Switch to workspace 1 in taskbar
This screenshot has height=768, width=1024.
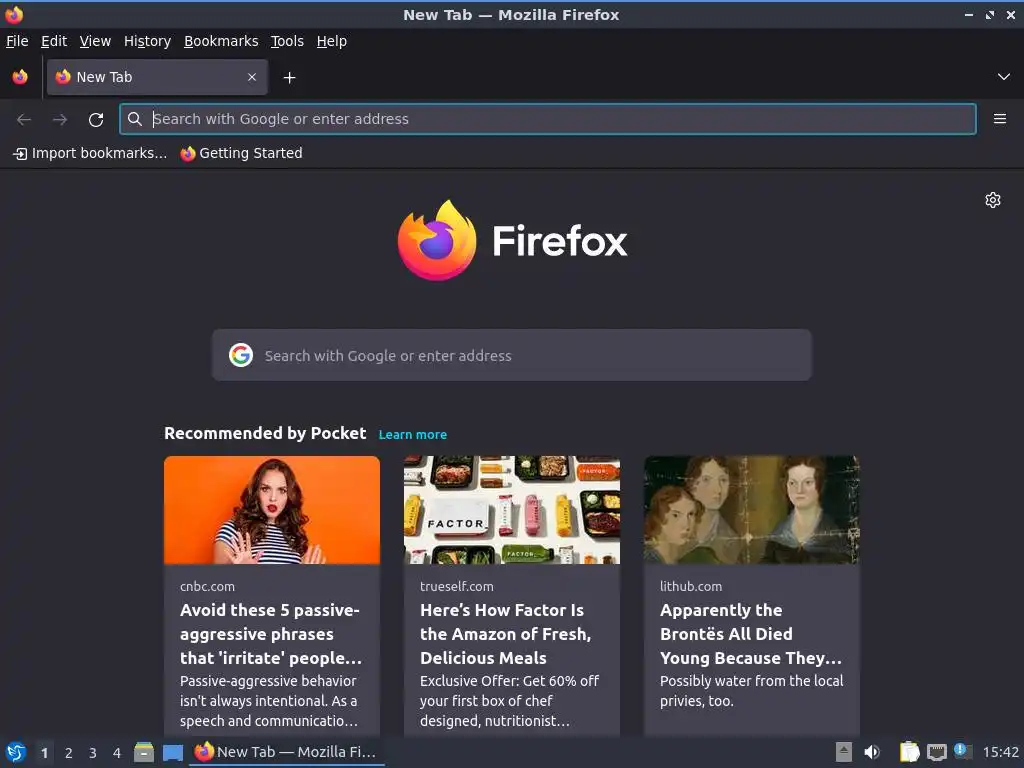tap(44, 753)
